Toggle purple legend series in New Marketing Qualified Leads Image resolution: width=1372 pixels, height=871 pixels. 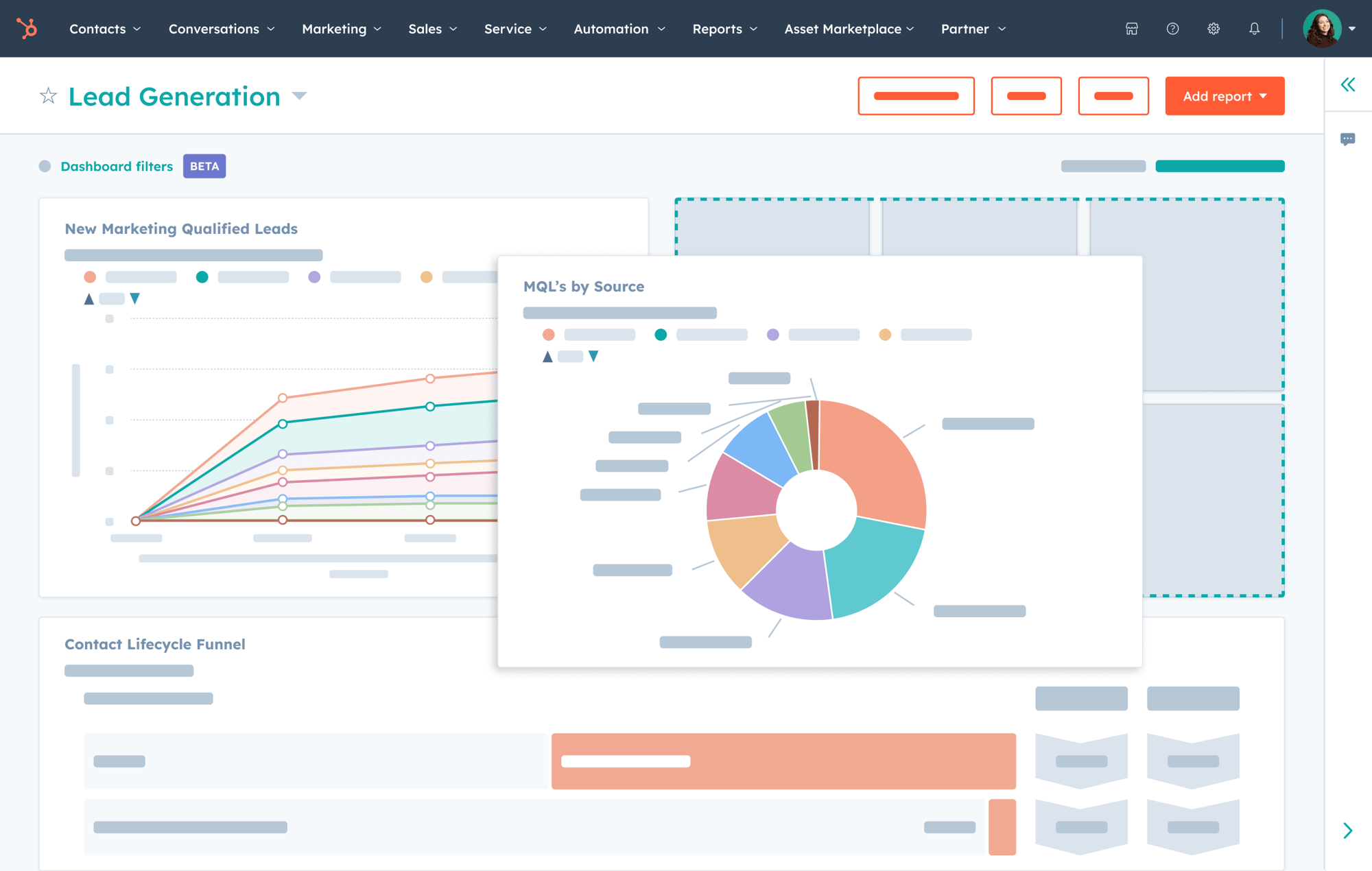[314, 277]
